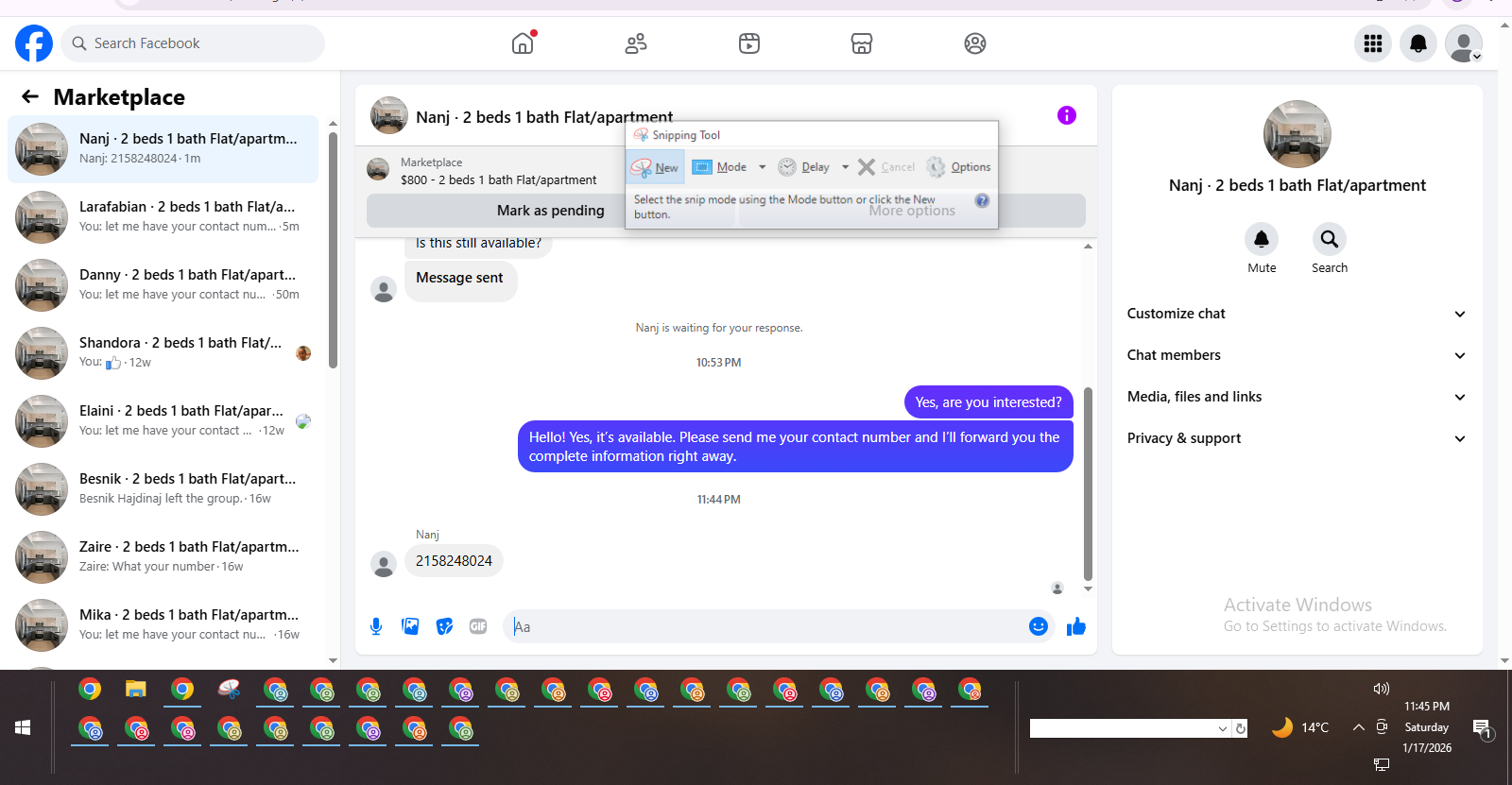This screenshot has height=785, width=1512.
Task: Record a voice clip
Action: 376,626
